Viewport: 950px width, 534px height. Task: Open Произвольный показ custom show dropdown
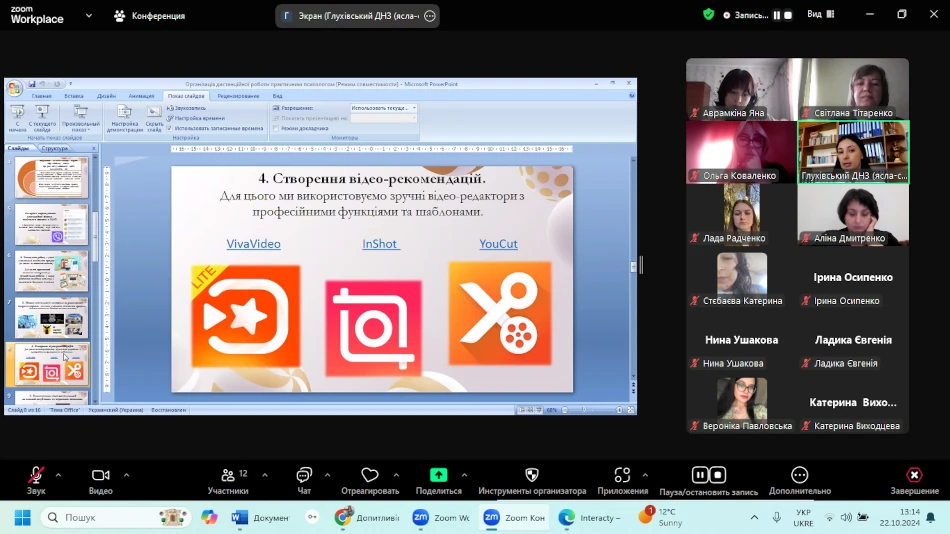pos(81,118)
